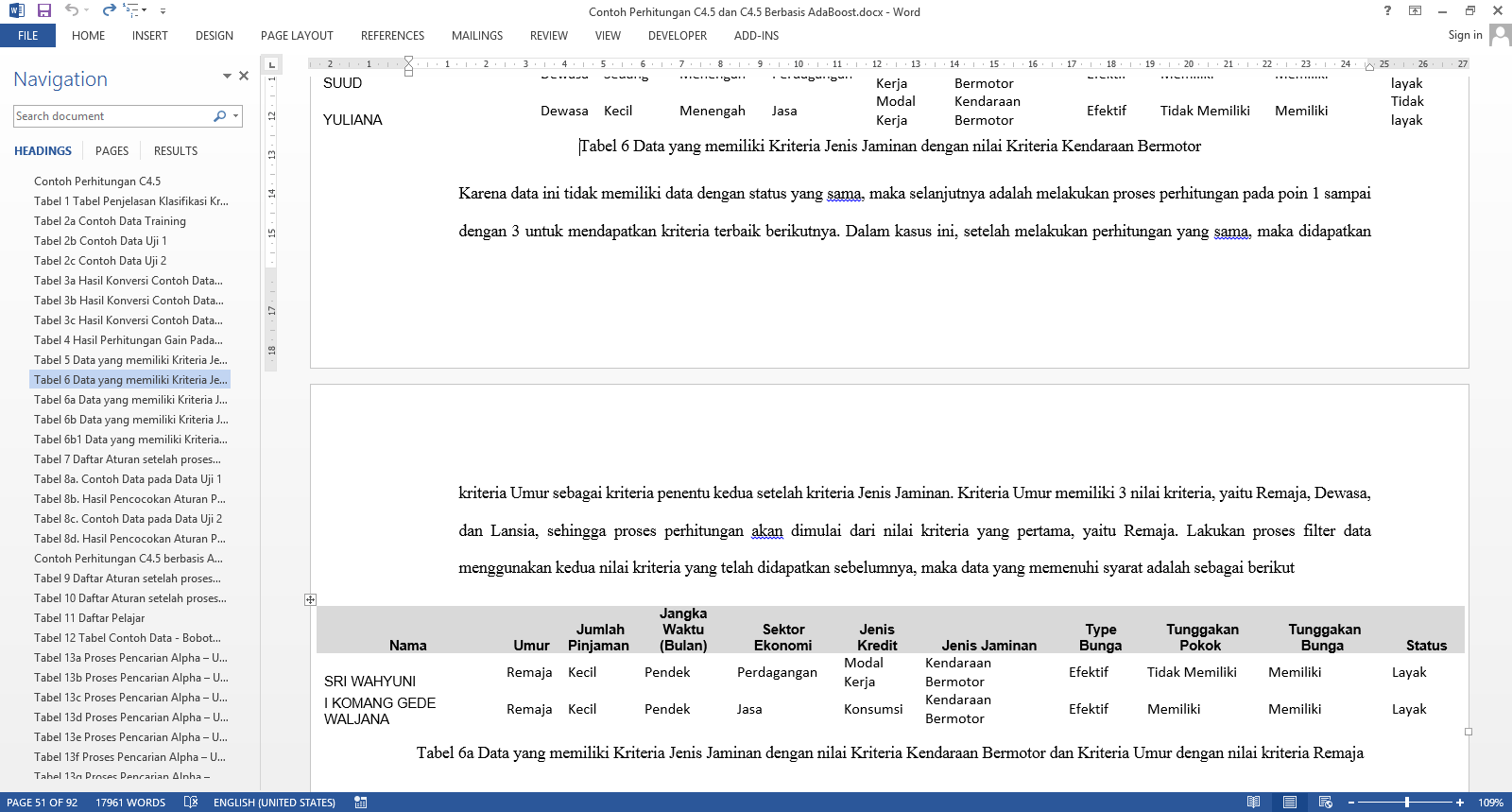The width and height of the screenshot is (1512, 812).
Task: Expand the Undo history dropdown arrow
Action: coord(88,11)
